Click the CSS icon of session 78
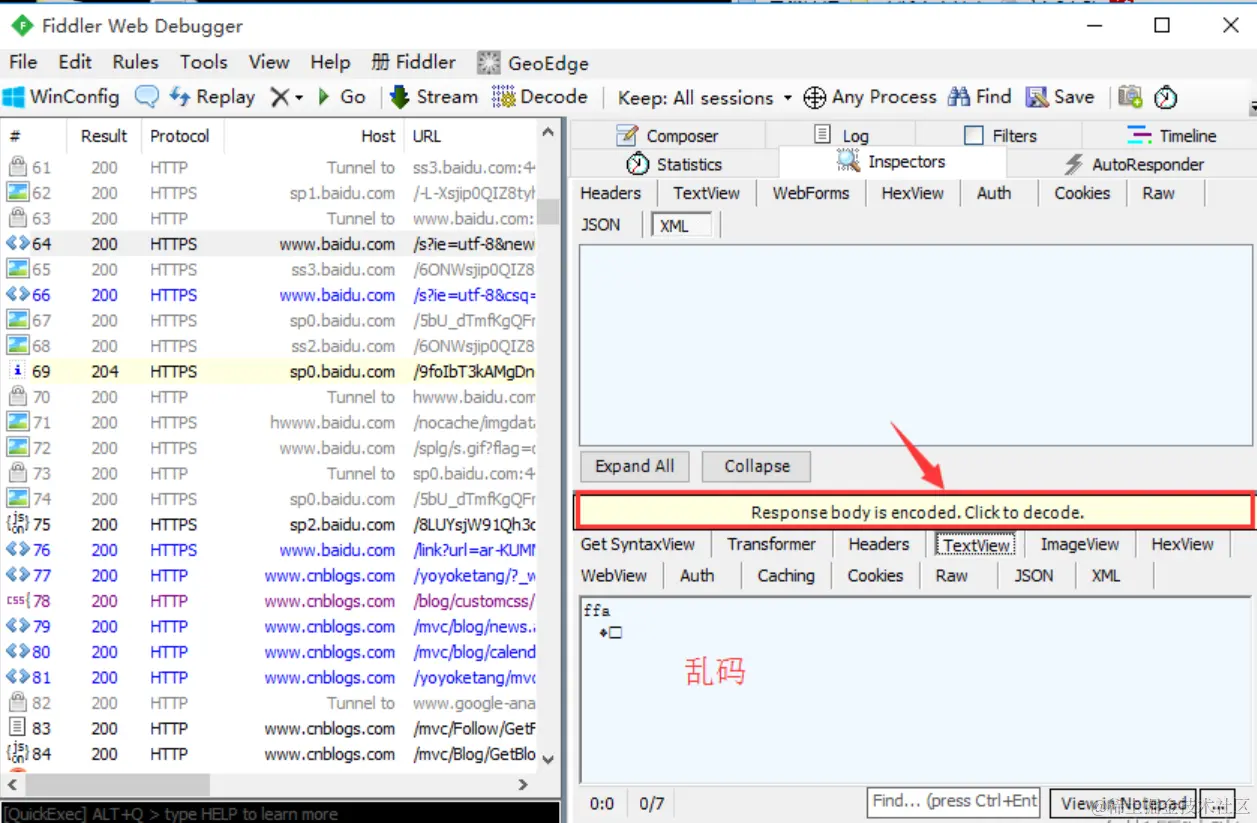This screenshot has height=823, width=1257. tap(18, 601)
